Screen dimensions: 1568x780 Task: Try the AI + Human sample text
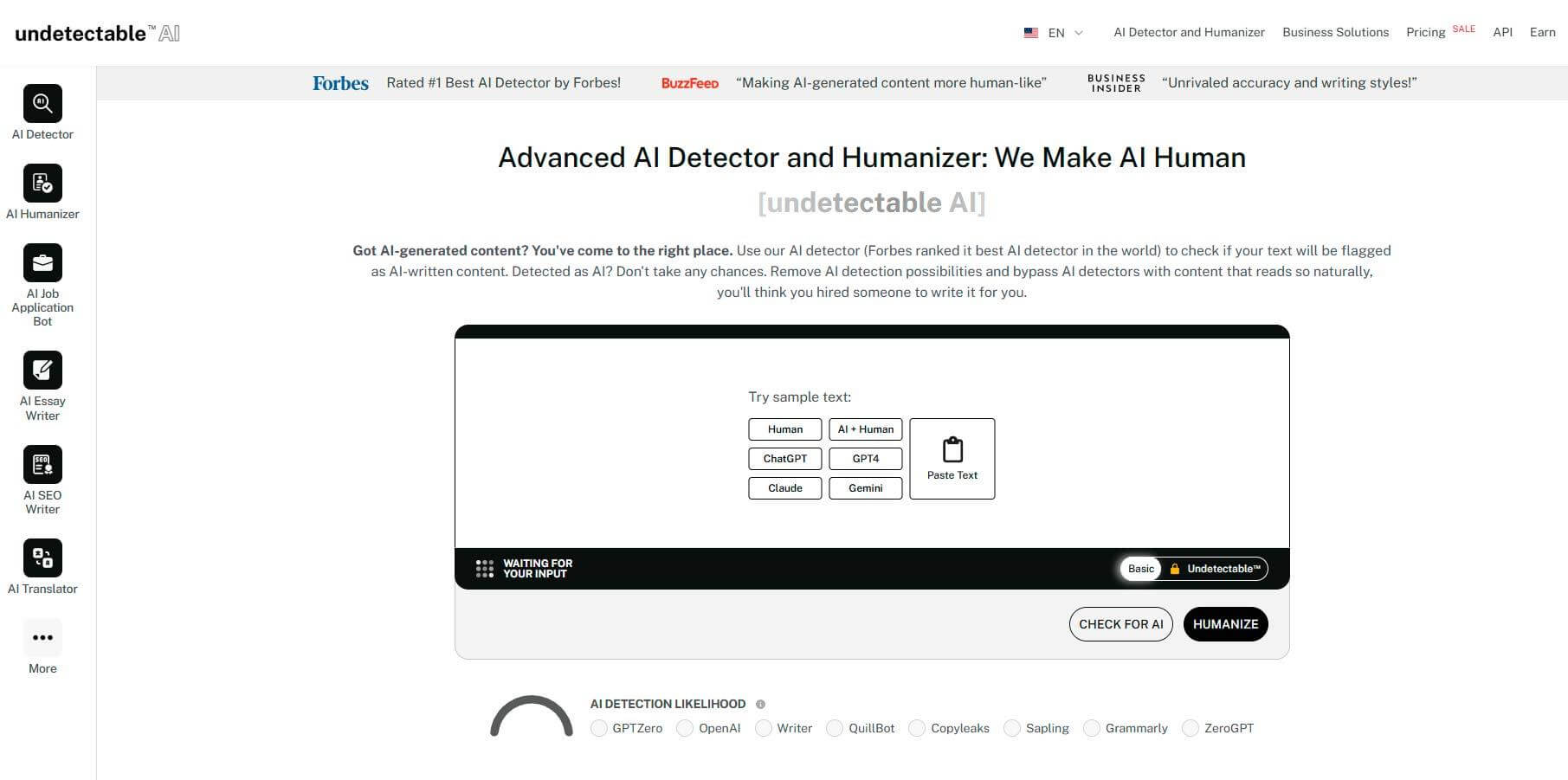click(866, 429)
